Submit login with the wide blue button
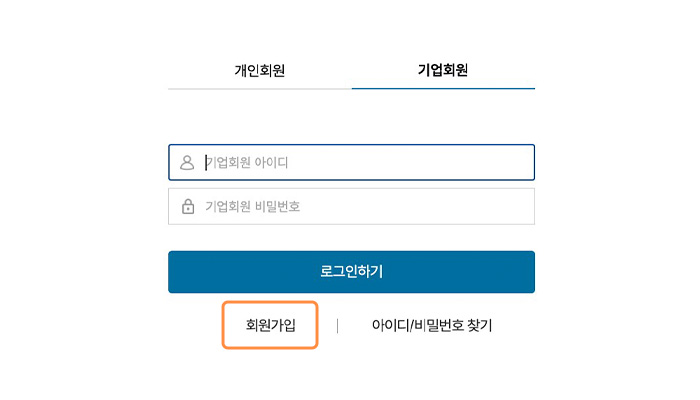 coord(351,272)
